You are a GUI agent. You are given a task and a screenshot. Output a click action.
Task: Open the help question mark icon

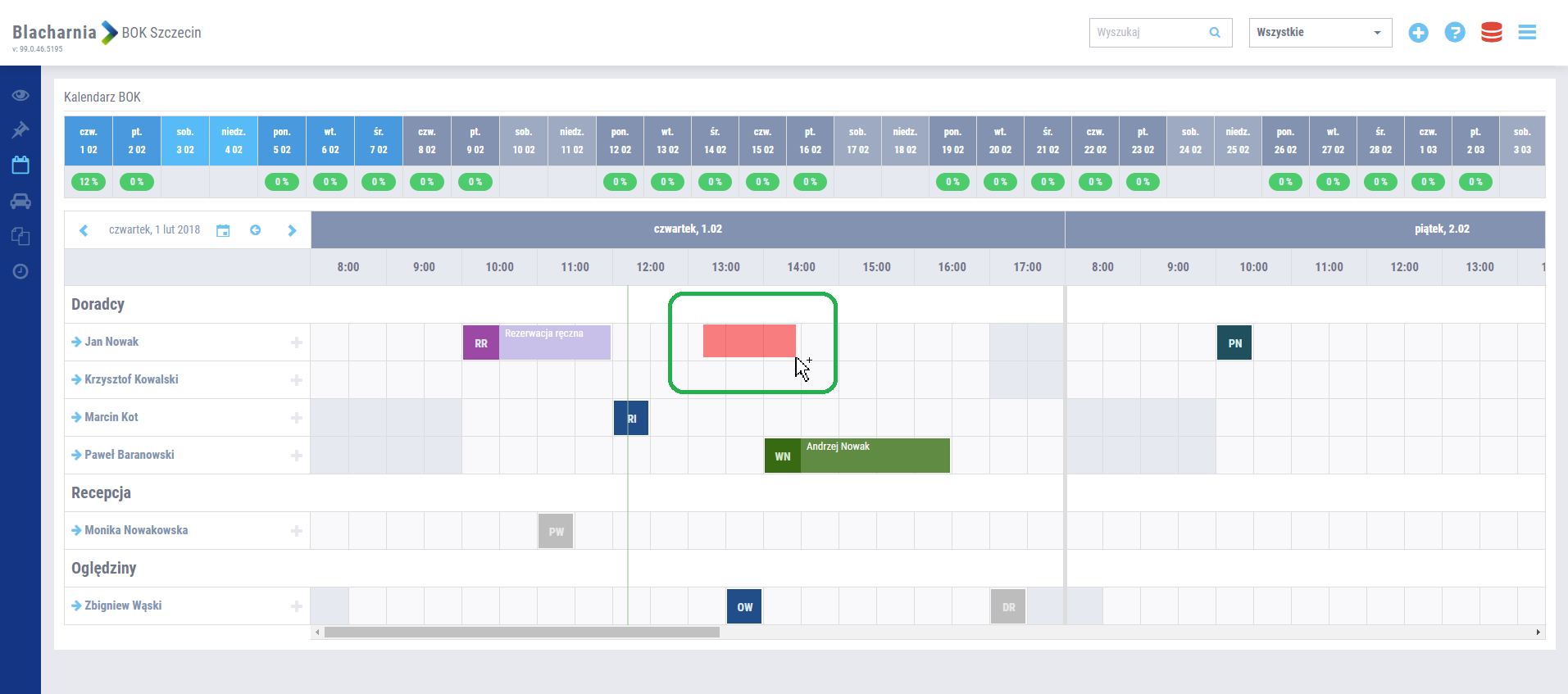pyautogui.click(x=1454, y=33)
